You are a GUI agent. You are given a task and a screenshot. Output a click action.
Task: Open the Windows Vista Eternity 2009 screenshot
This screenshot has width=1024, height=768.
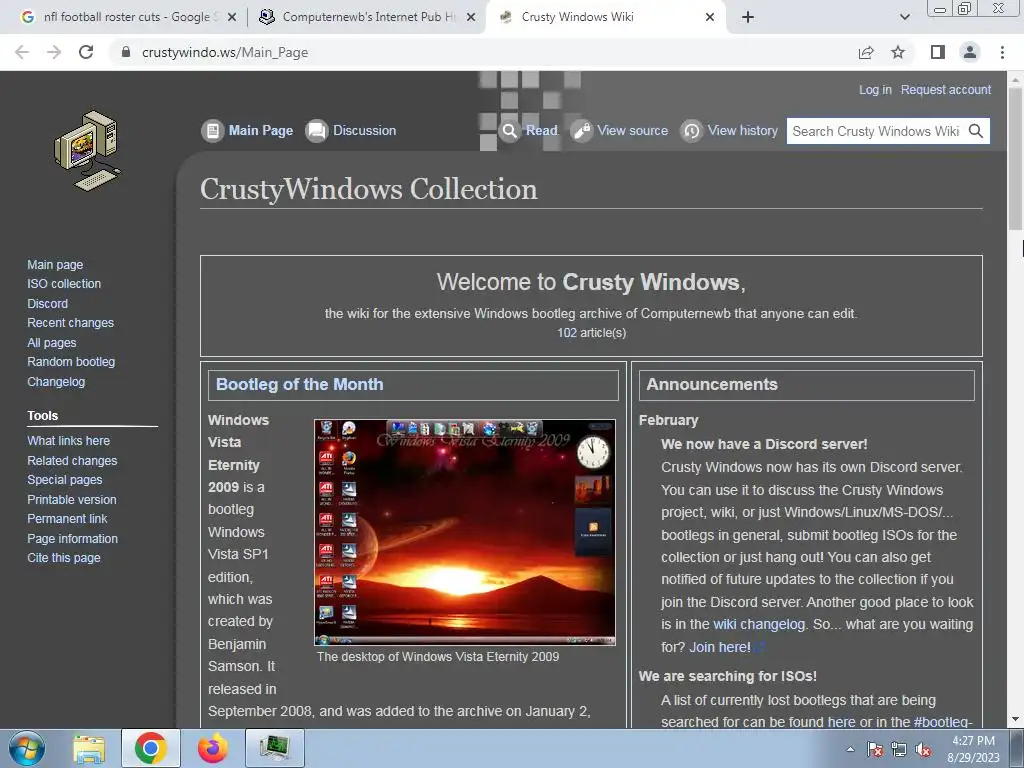point(464,532)
